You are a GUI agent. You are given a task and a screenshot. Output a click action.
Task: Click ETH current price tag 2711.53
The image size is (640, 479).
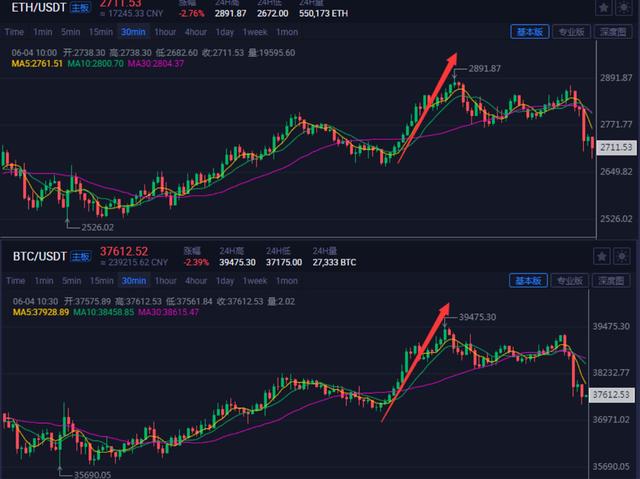(x=615, y=147)
